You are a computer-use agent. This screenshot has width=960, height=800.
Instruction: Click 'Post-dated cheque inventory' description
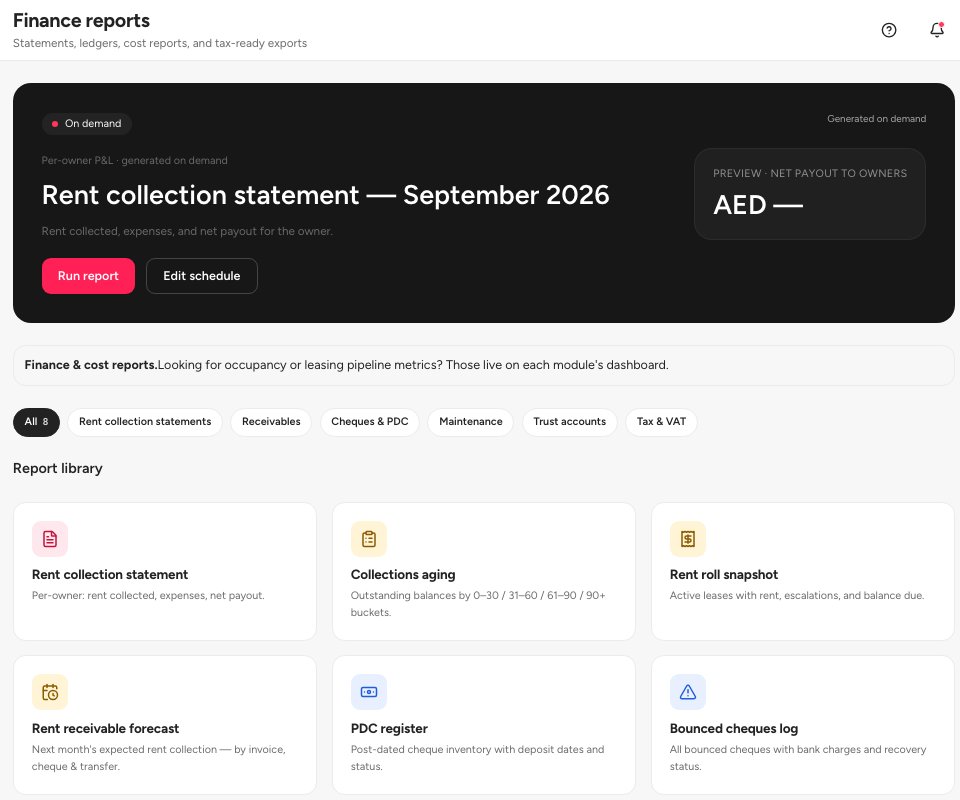click(477, 758)
